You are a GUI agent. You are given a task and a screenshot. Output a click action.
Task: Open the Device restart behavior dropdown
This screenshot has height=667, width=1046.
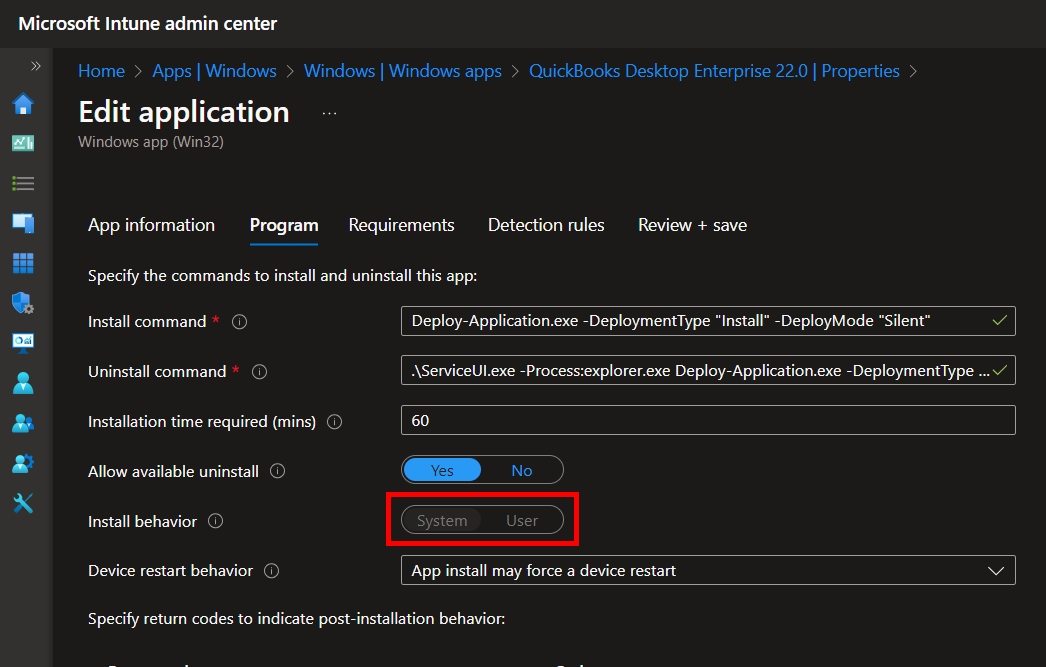pyautogui.click(x=995, y=570)
